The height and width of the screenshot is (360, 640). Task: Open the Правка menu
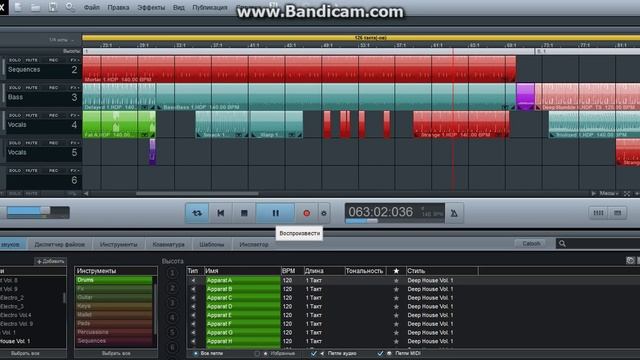(118, 7)
